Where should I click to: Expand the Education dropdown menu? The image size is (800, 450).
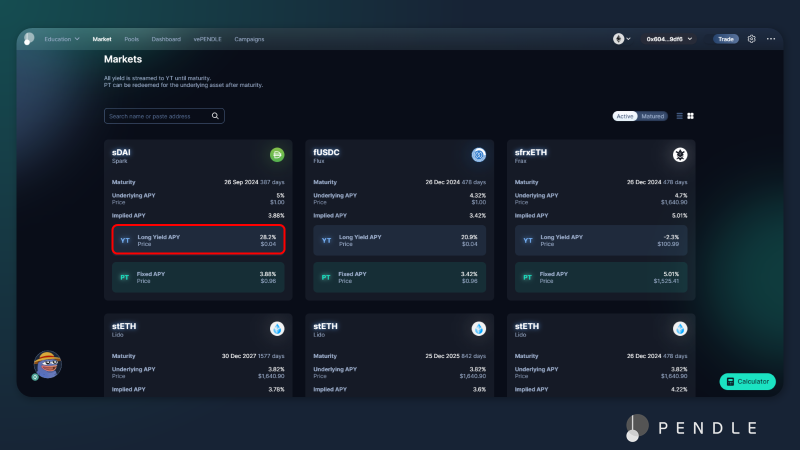coord(62,39)
